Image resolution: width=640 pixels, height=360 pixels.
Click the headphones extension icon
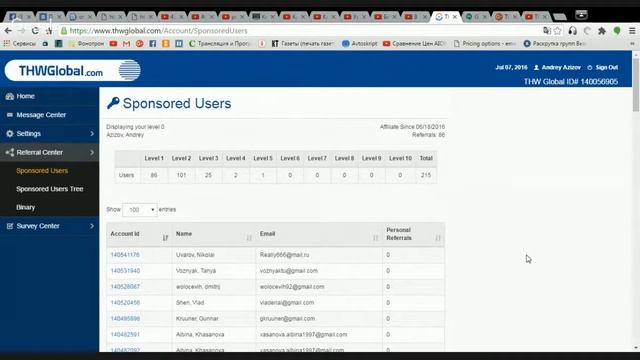coord(572,31)
